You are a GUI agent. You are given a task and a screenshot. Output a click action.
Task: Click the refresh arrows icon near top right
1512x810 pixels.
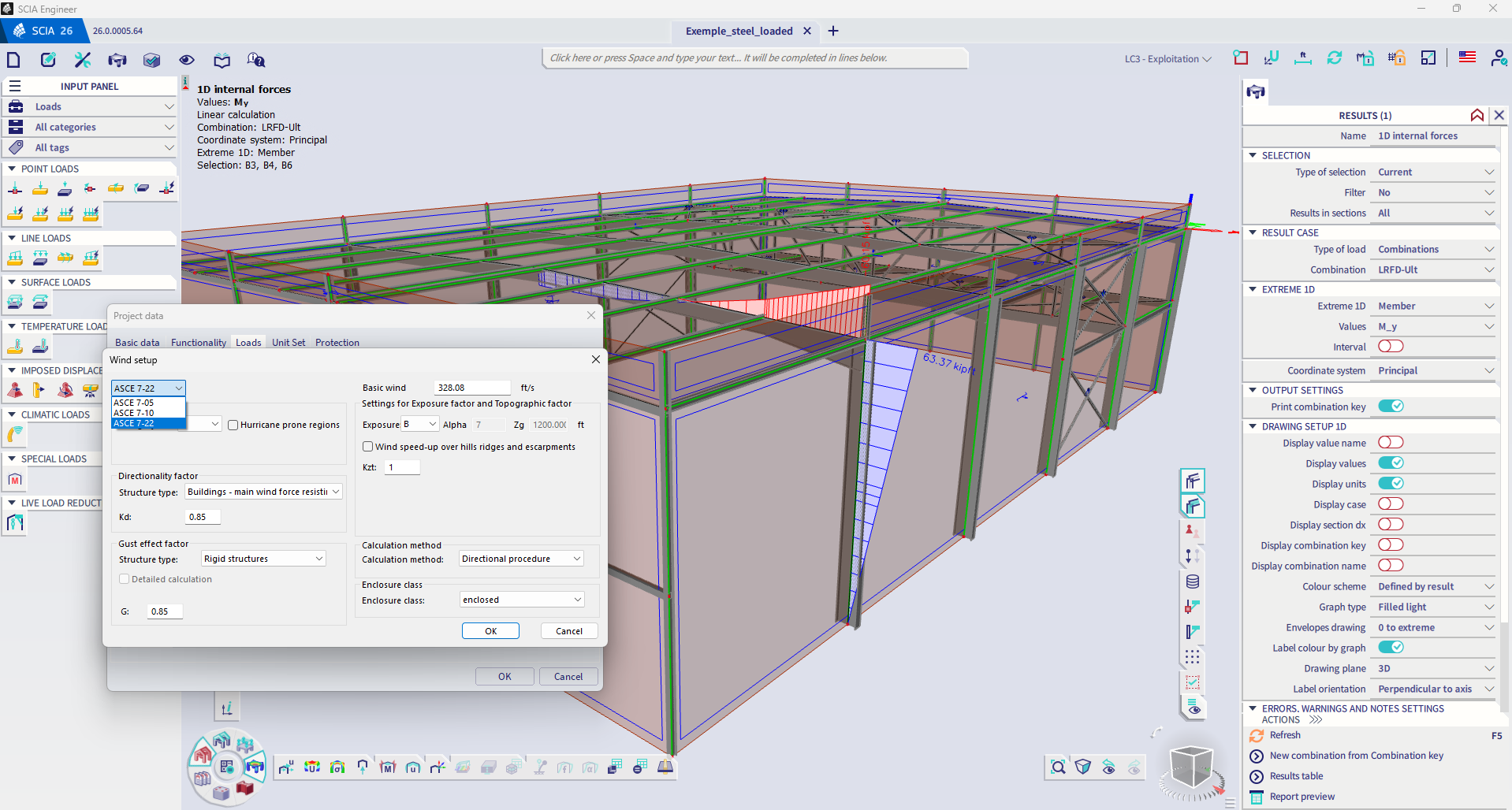(1335, 57)
